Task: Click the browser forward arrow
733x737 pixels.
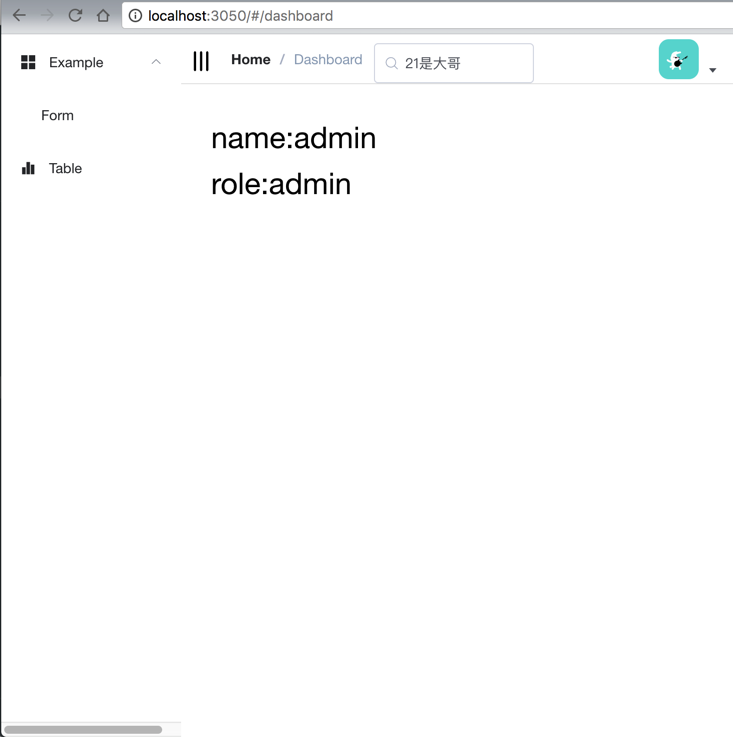Action: click(x=47, y=16)
